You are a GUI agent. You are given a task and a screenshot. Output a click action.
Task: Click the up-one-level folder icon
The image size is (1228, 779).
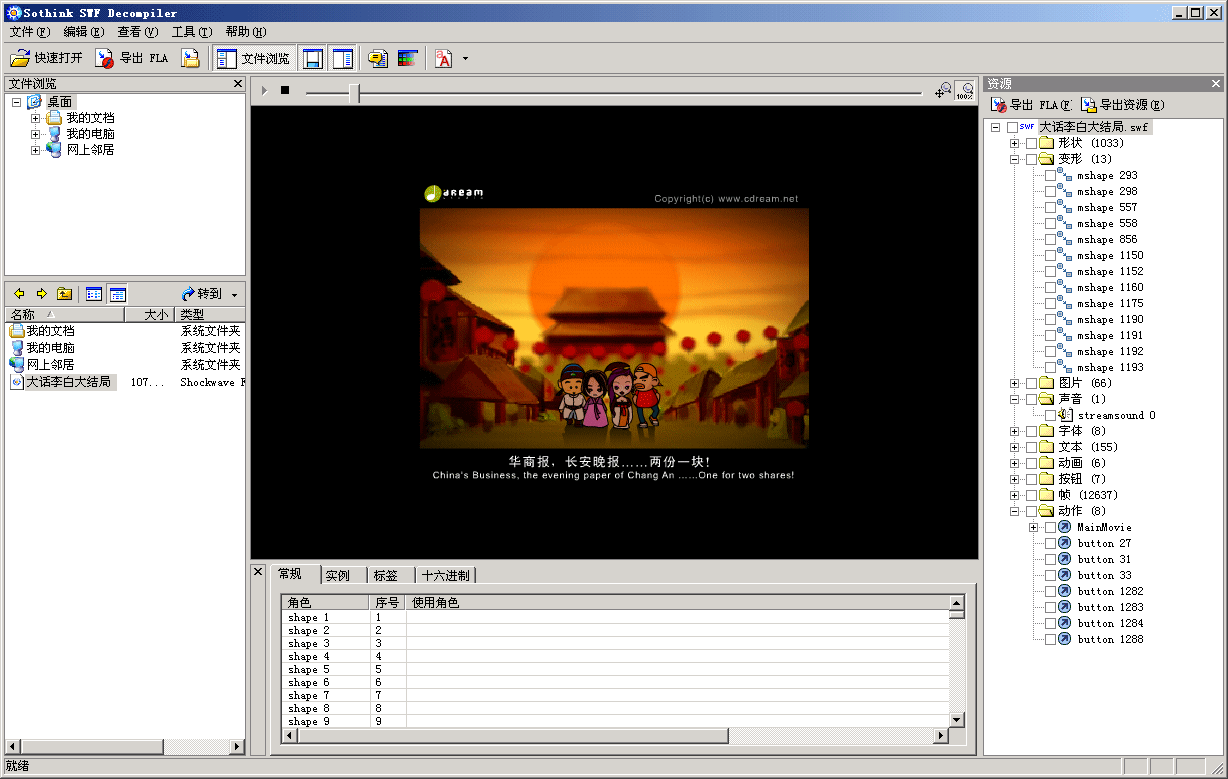pyautogui.click(x=64, y=294)
